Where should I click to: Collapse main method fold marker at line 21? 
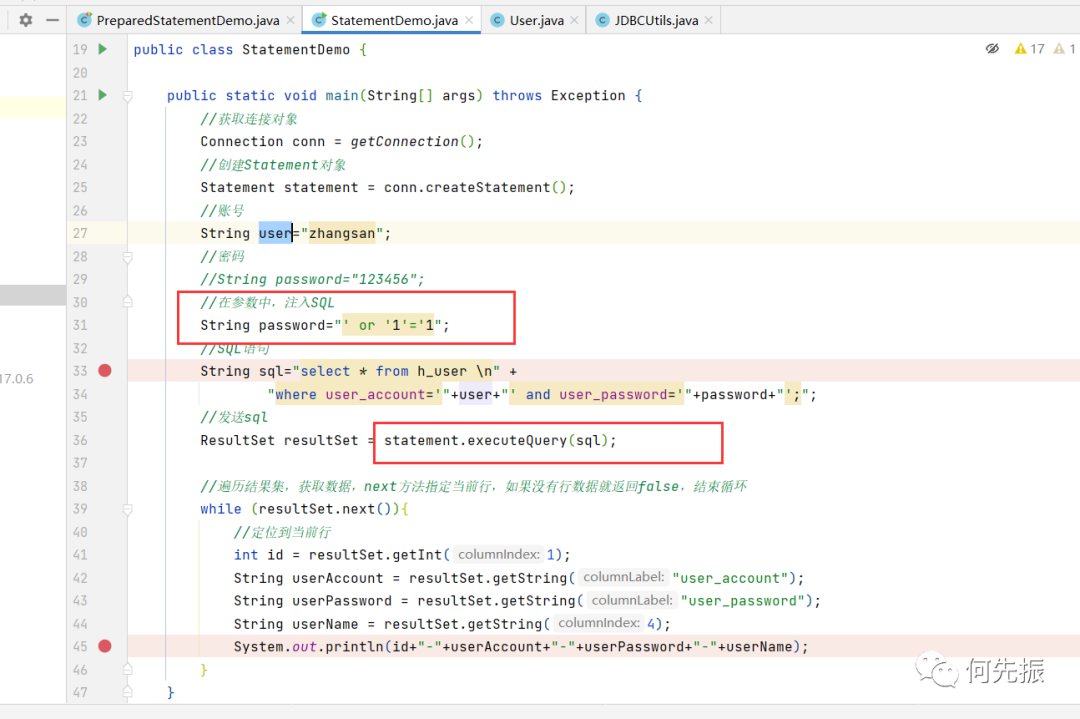tap(127, 96)
